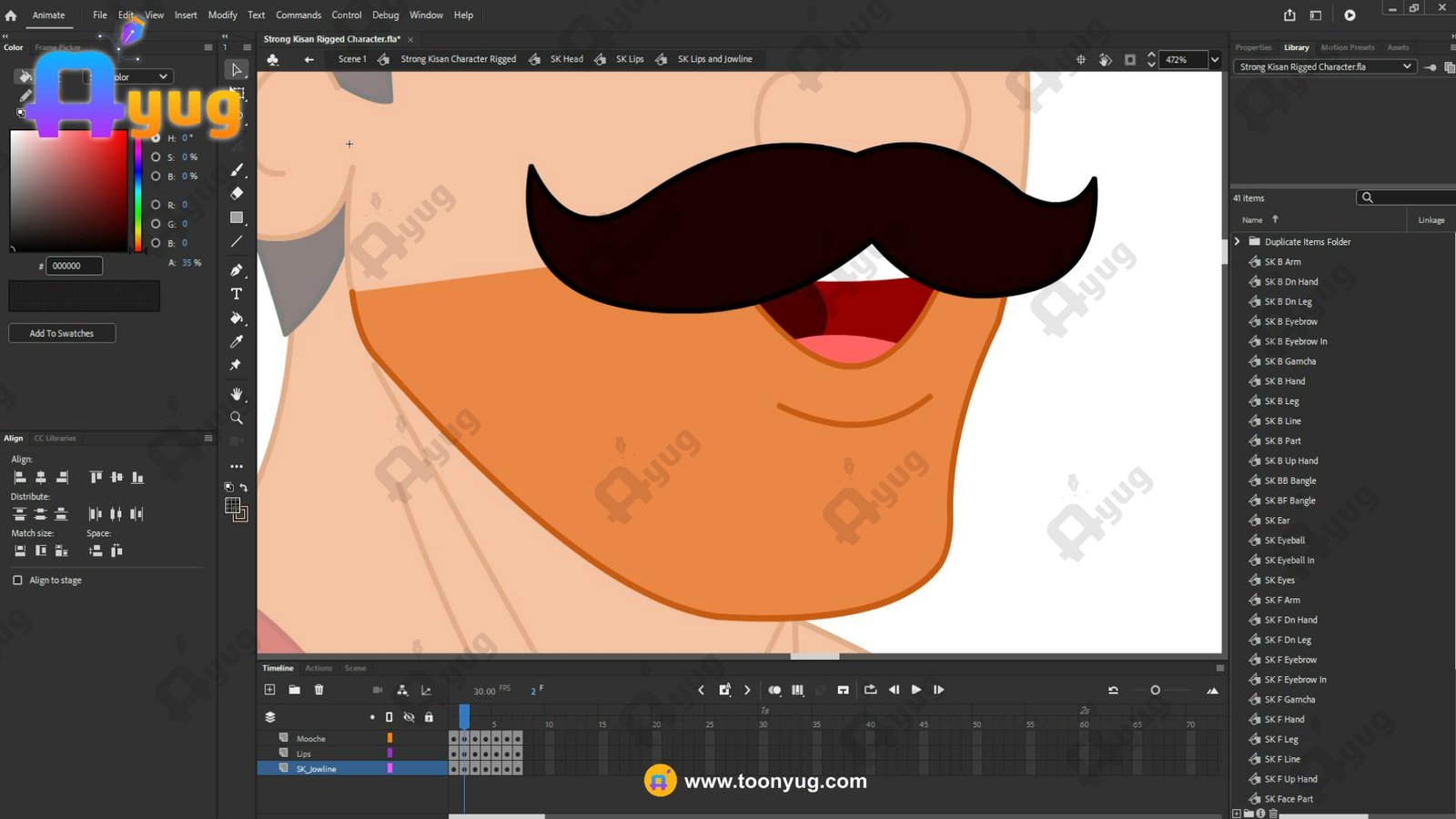Expand the Duplicate Items Folder
Viewport: 1456px width, 819px height.
point(1238,242)
